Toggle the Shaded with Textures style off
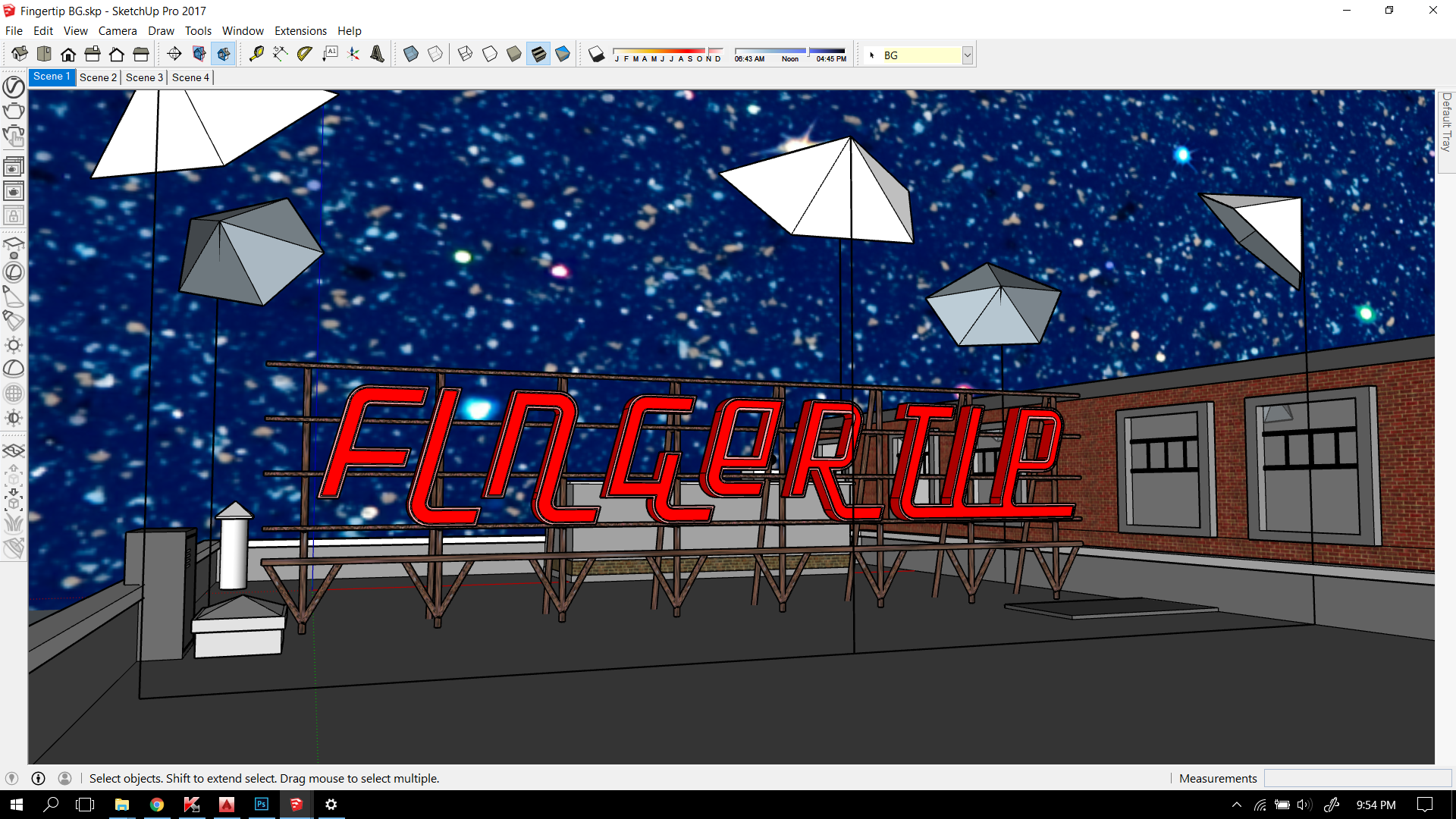The height and width of the screenshot is (819, 1456). point(538,53)
